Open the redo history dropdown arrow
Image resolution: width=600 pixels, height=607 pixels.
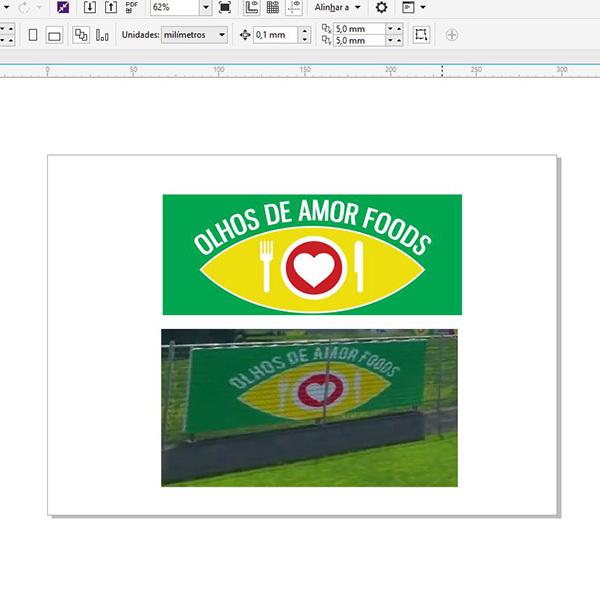tap(39, 7)
